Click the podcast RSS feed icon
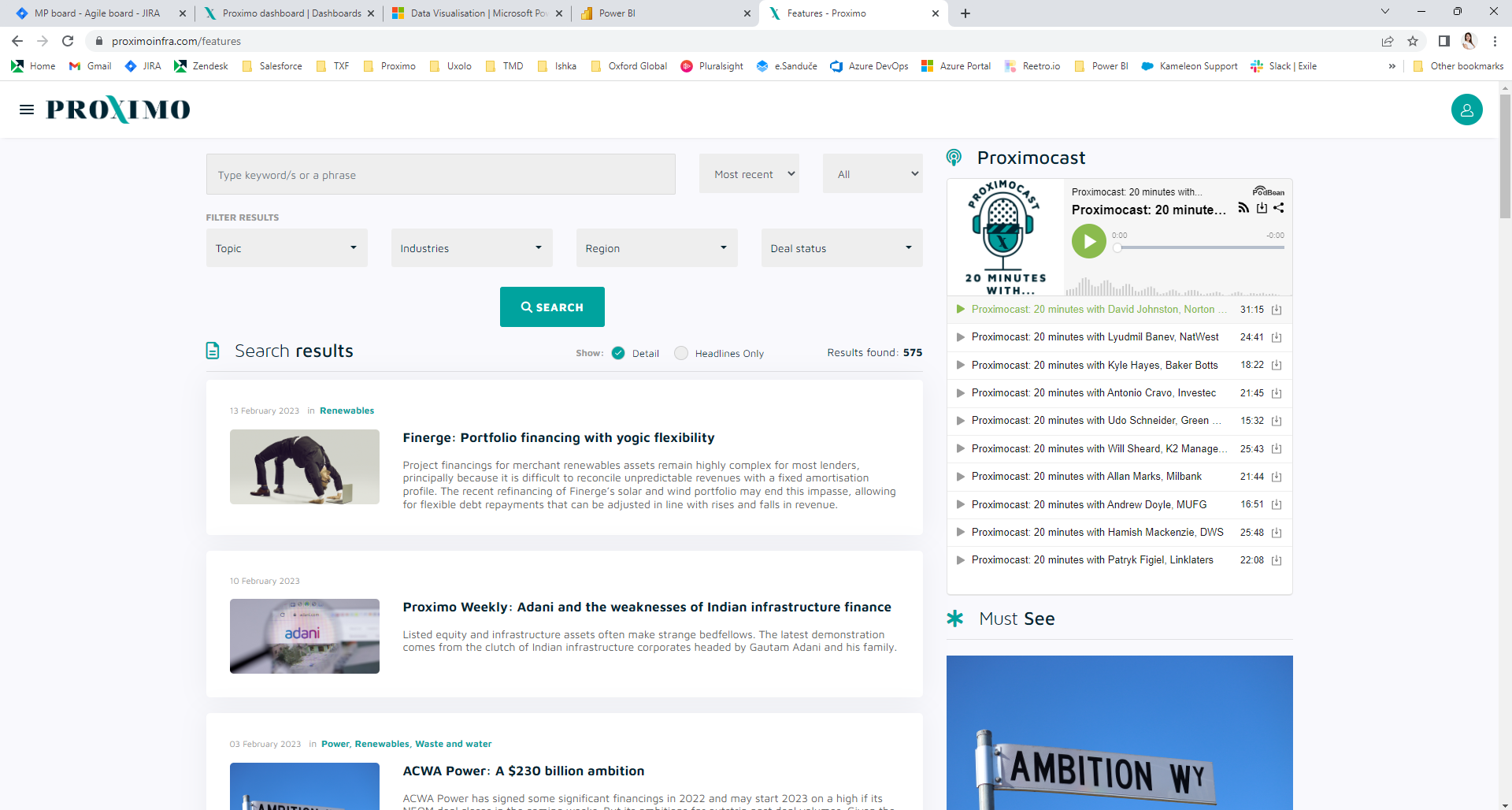Image resolution: width=1512 pixels, height=810 pixels. (x=1243, y=208)
